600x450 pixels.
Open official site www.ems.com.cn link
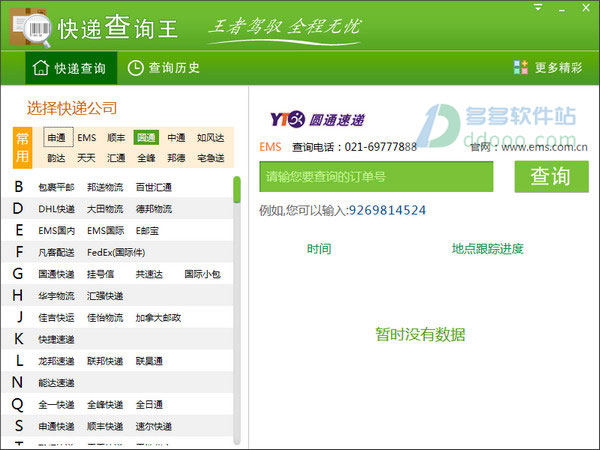click(544, 147)
